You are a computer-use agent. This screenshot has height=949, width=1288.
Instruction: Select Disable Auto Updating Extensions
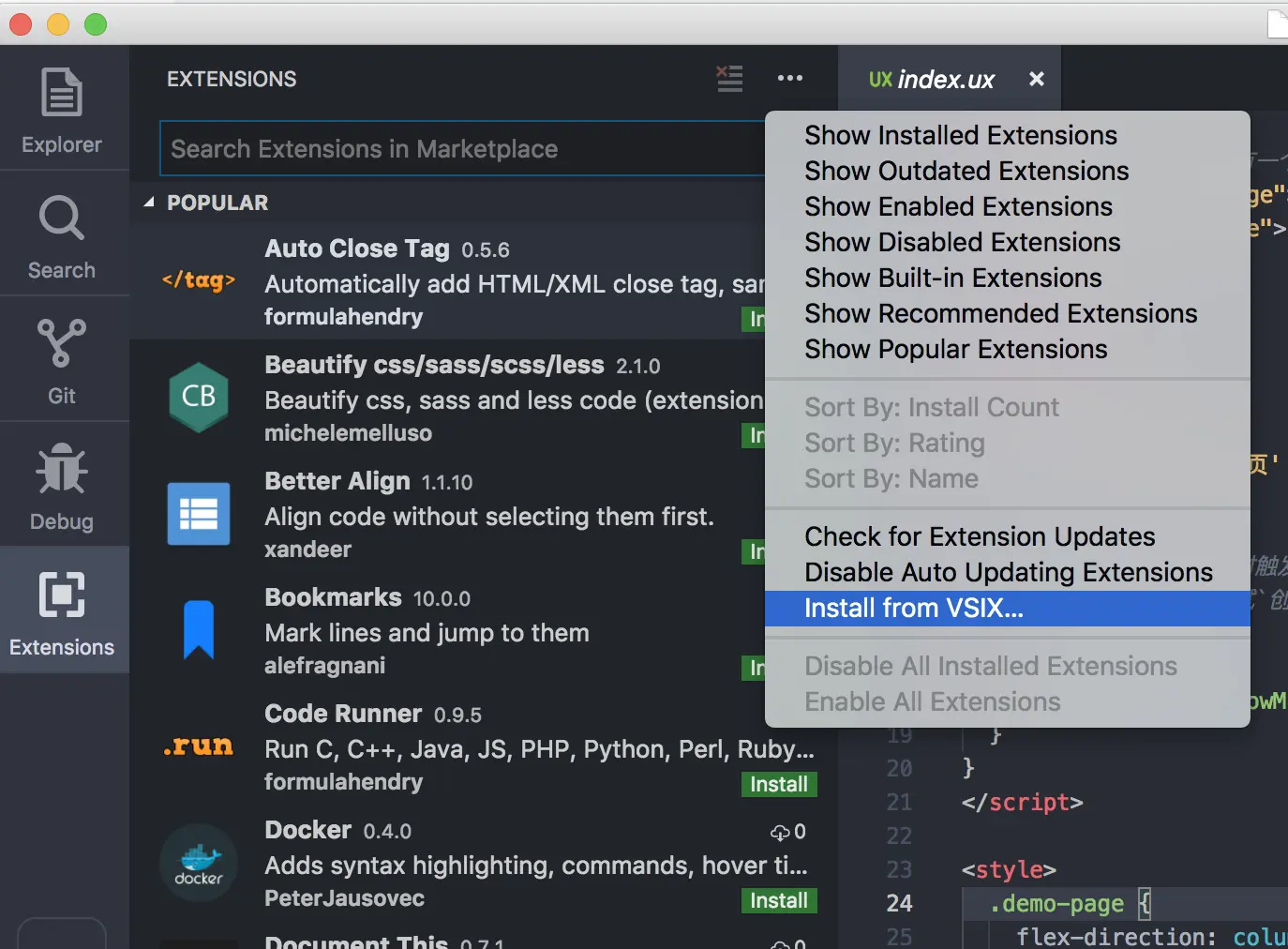[1009, 573]
